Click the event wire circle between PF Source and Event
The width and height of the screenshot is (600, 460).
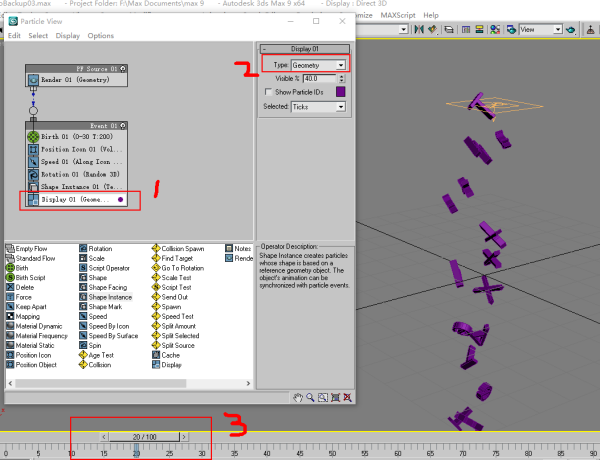click(33, 111)
